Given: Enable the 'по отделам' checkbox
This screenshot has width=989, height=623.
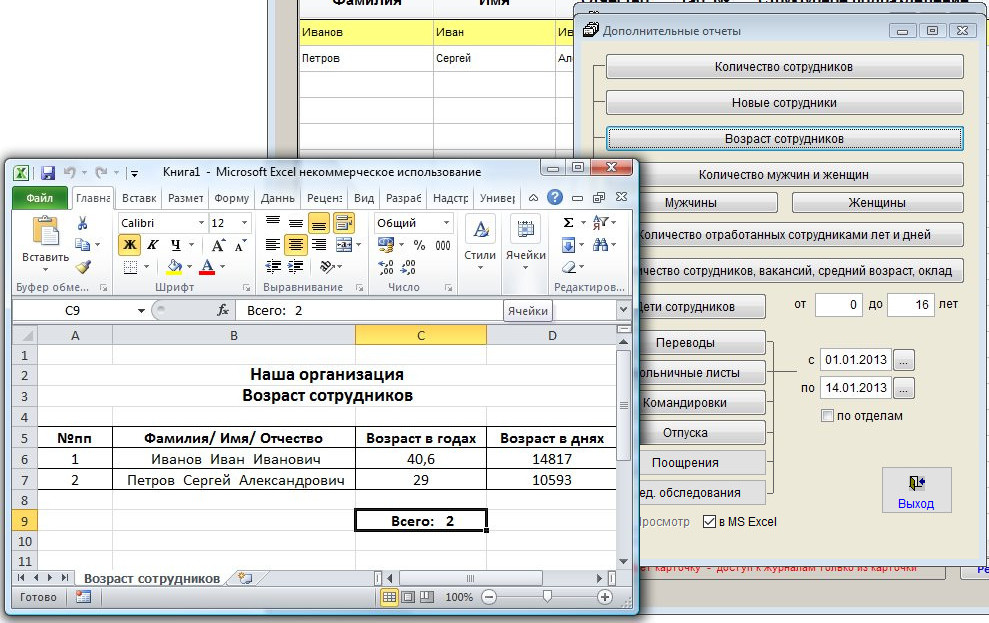Looking at the screenshot, I should pyautogui.click(x=827, y=415).
